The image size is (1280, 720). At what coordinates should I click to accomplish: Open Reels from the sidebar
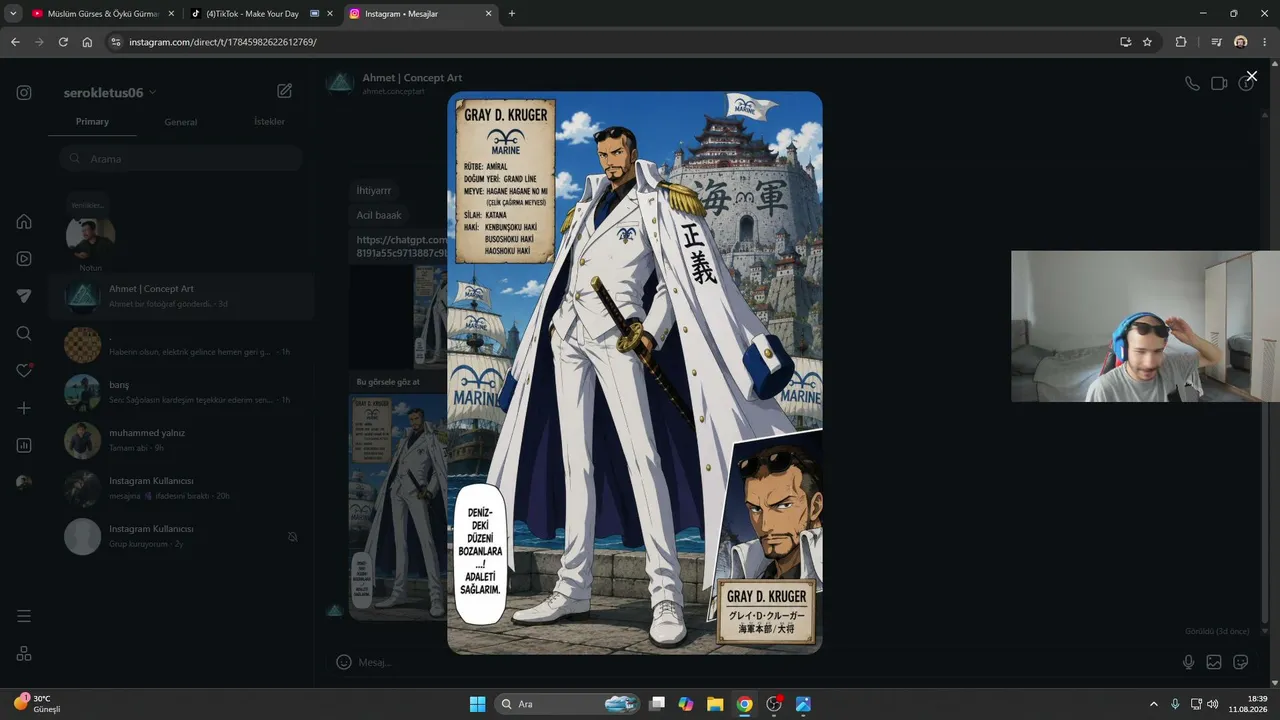point(24,258)
